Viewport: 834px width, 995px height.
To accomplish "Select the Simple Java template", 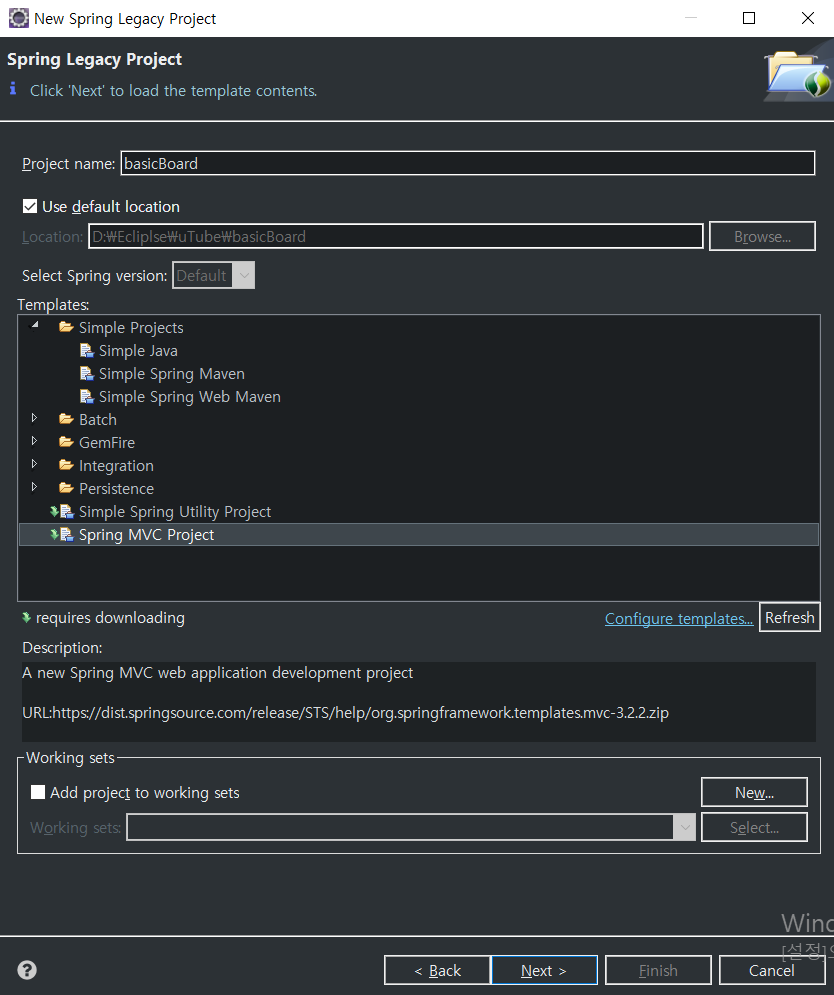I will pyautogui.click(x=138, y=351).
